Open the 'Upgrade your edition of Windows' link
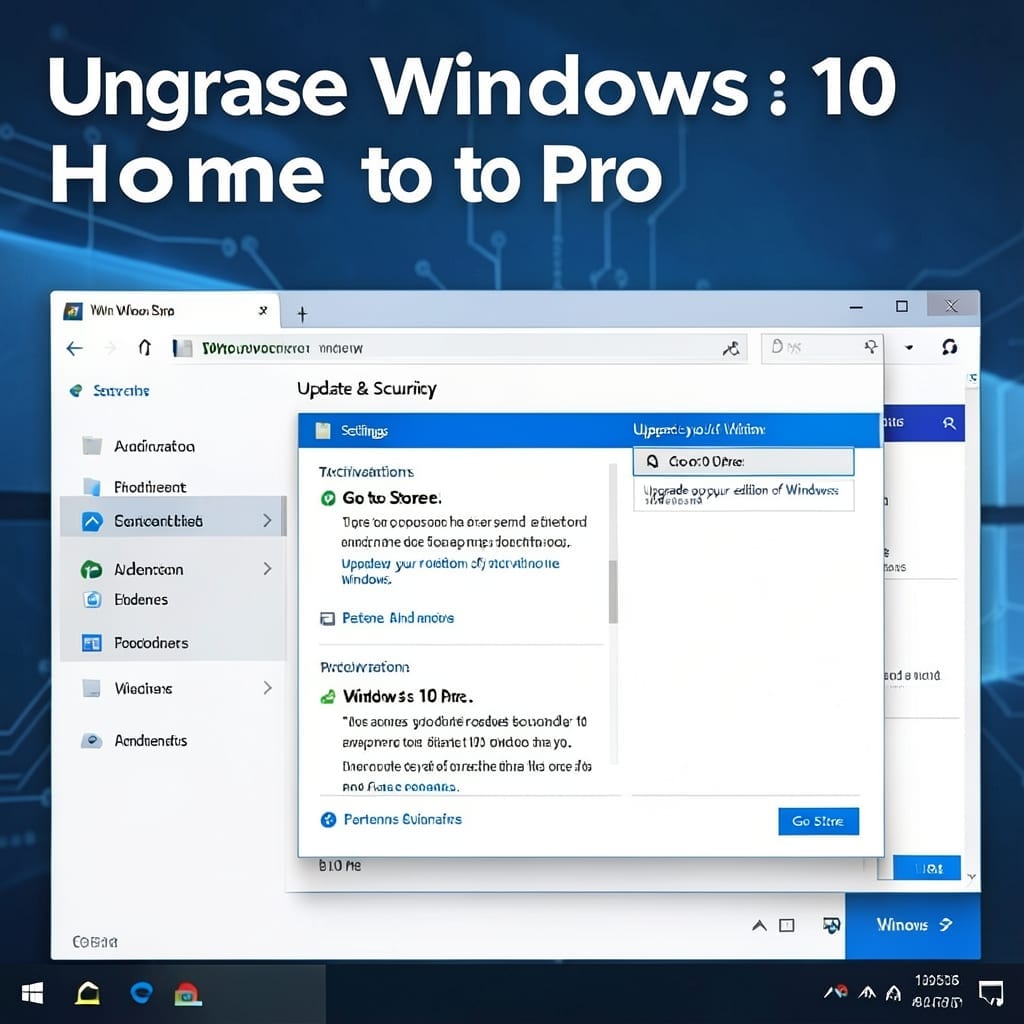Viewport: 1024px width, 1024px height. click(451, 571)
